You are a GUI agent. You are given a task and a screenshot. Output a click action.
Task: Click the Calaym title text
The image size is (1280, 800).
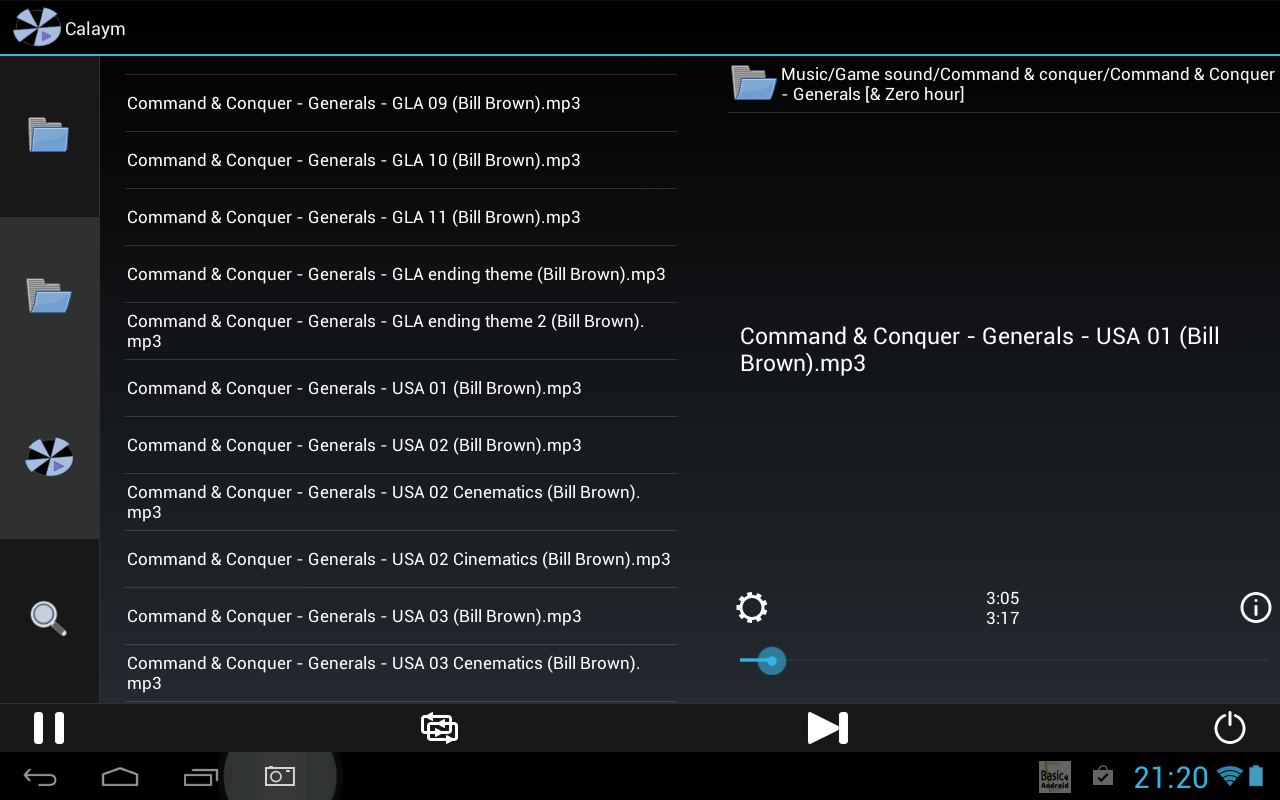[x=95, y=29]
